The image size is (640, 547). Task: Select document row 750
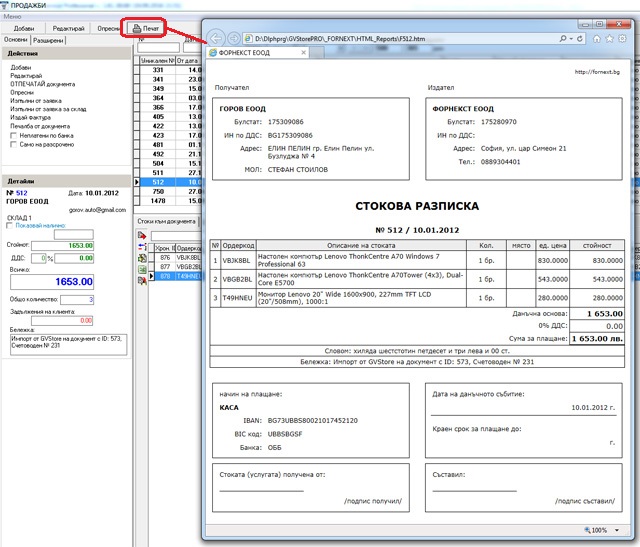pyautogui.click(x=170, y=191)
